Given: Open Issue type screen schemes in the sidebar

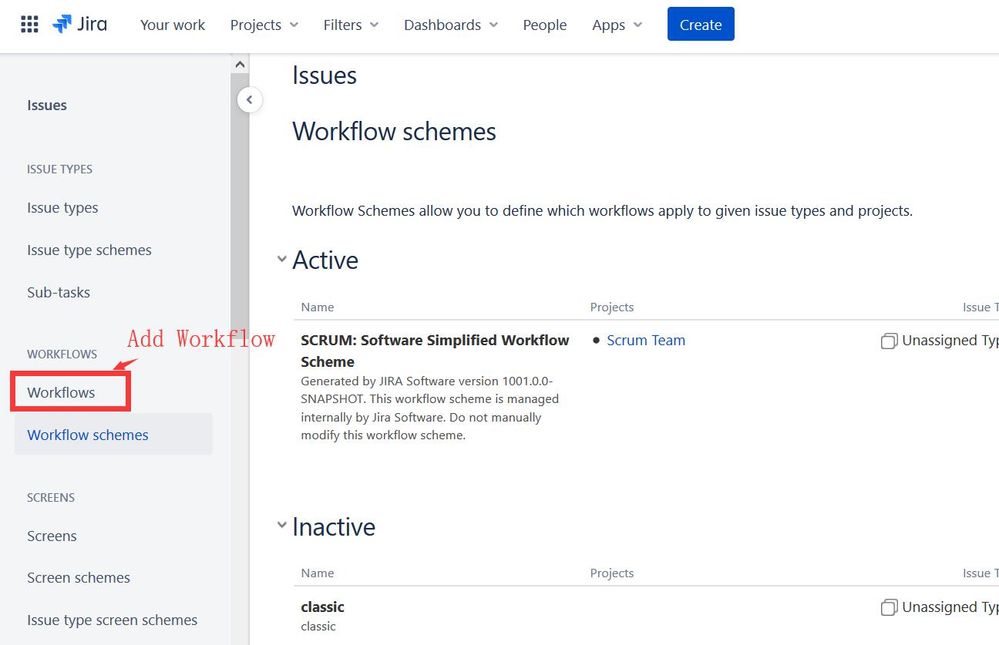Looking at the screenshot, I should 112,620.
